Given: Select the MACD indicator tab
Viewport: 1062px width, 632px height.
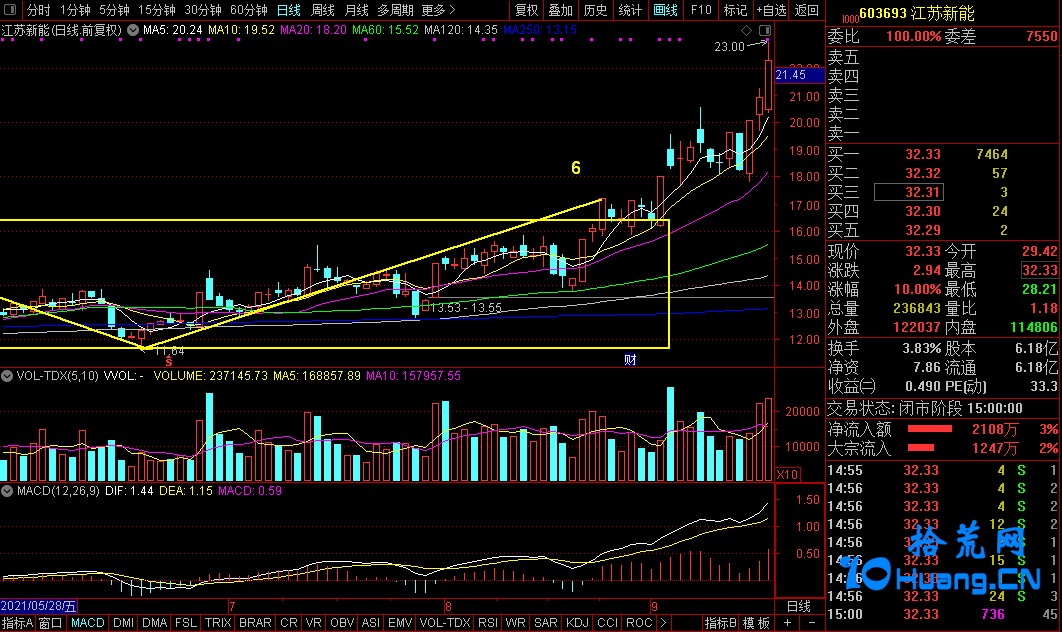Looking at the screenshot, I should click(87, 623).
